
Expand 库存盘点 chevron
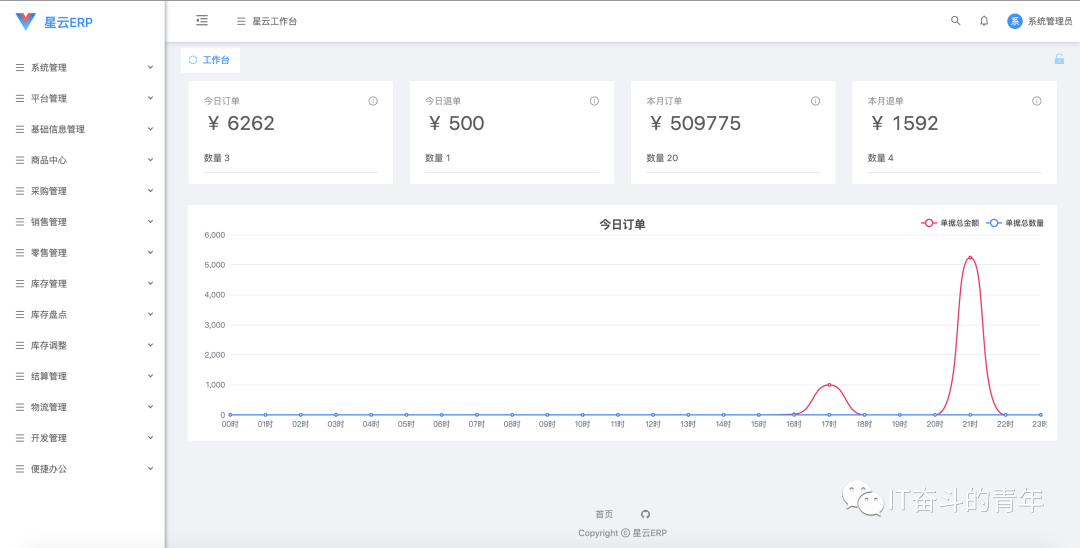coord(150,314)
